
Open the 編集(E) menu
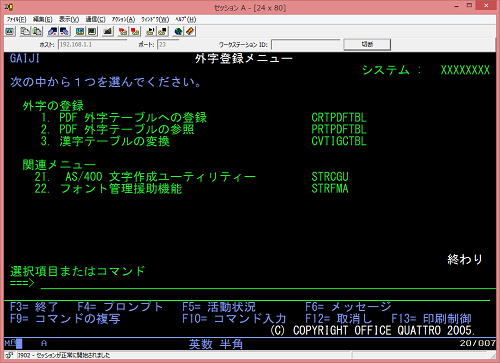(x=43, y=19)
